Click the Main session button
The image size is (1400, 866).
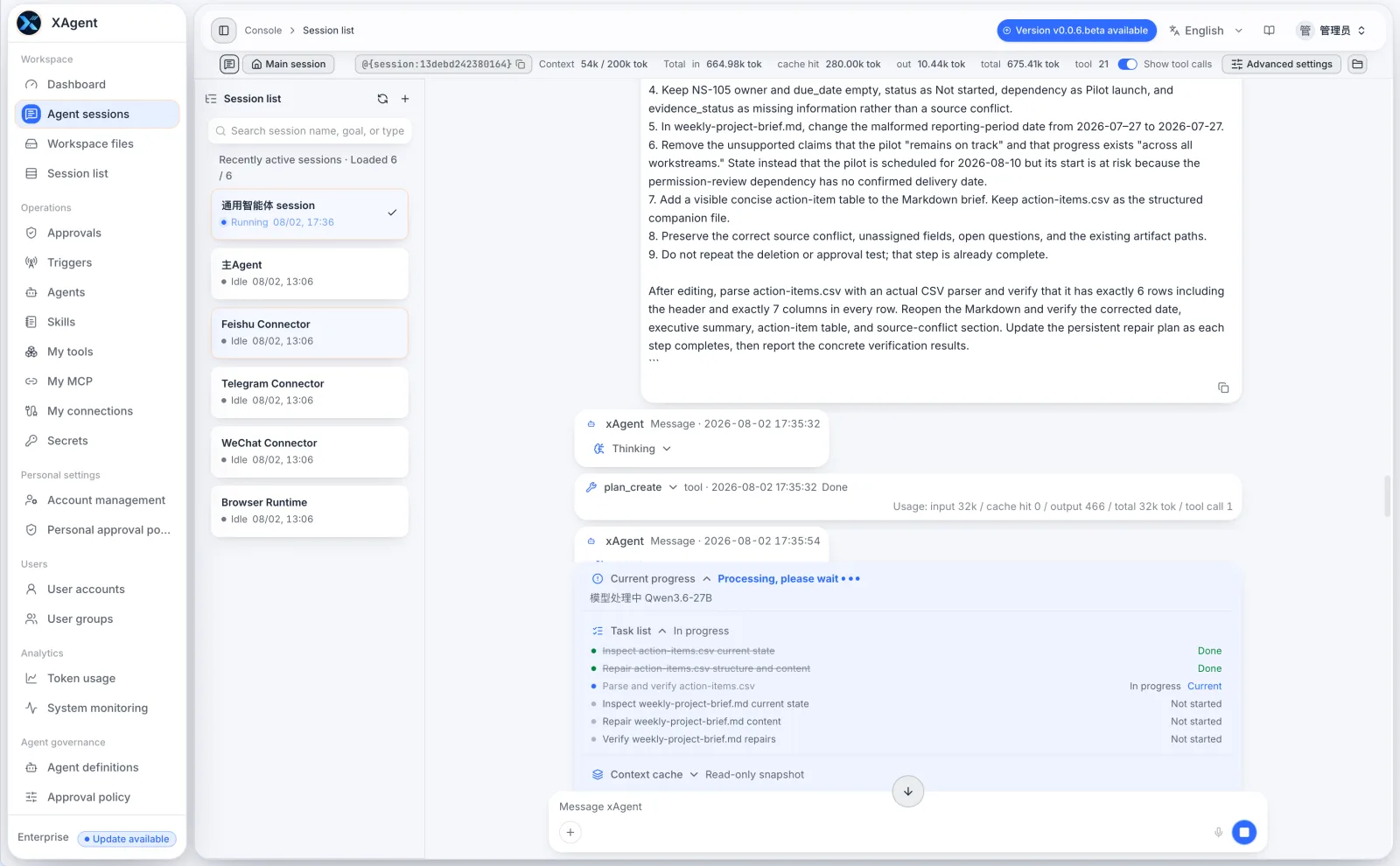click(x=289, y=64)
